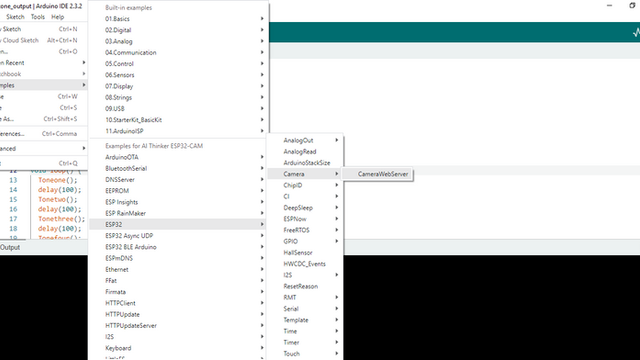Expand the 07.Display examples
The height and width of the screenshot is (360, 640).
tap(178, 86)
